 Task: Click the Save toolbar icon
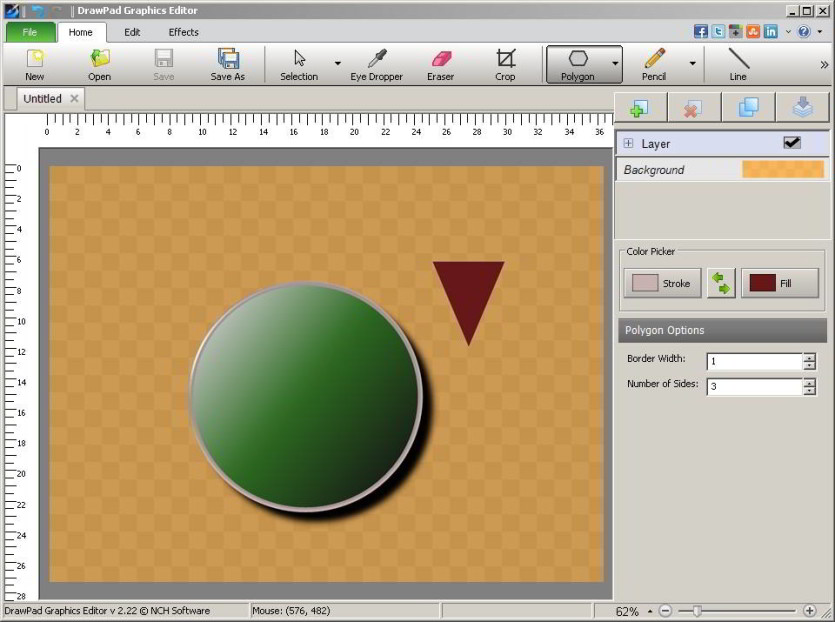click(x=163, y=64)
